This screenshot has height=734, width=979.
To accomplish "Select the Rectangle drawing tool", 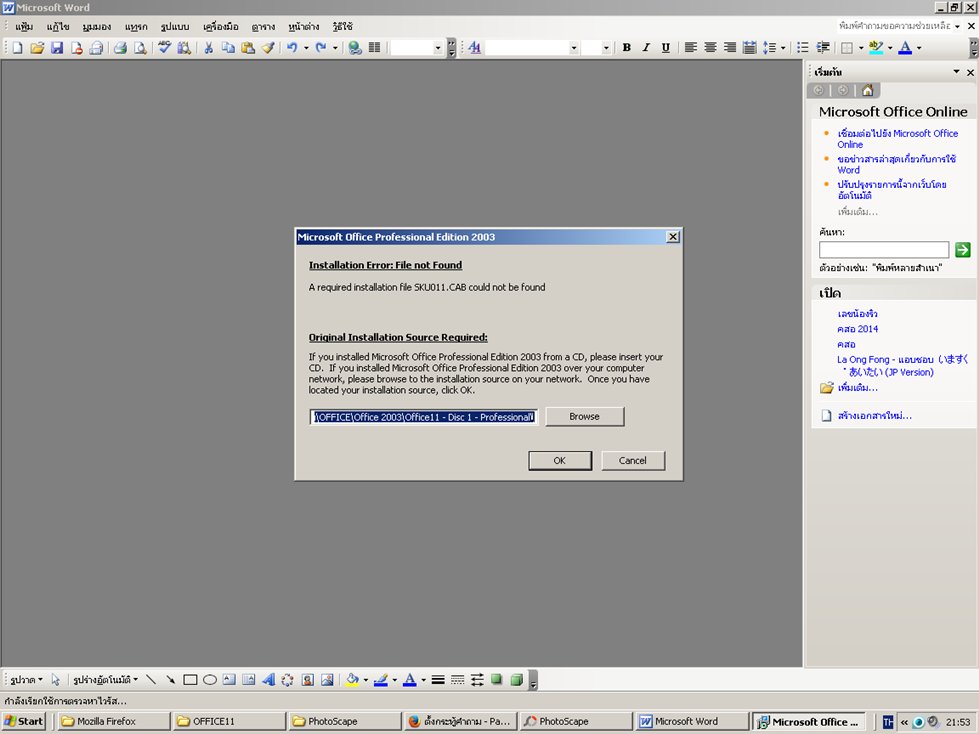I will 190,680.
